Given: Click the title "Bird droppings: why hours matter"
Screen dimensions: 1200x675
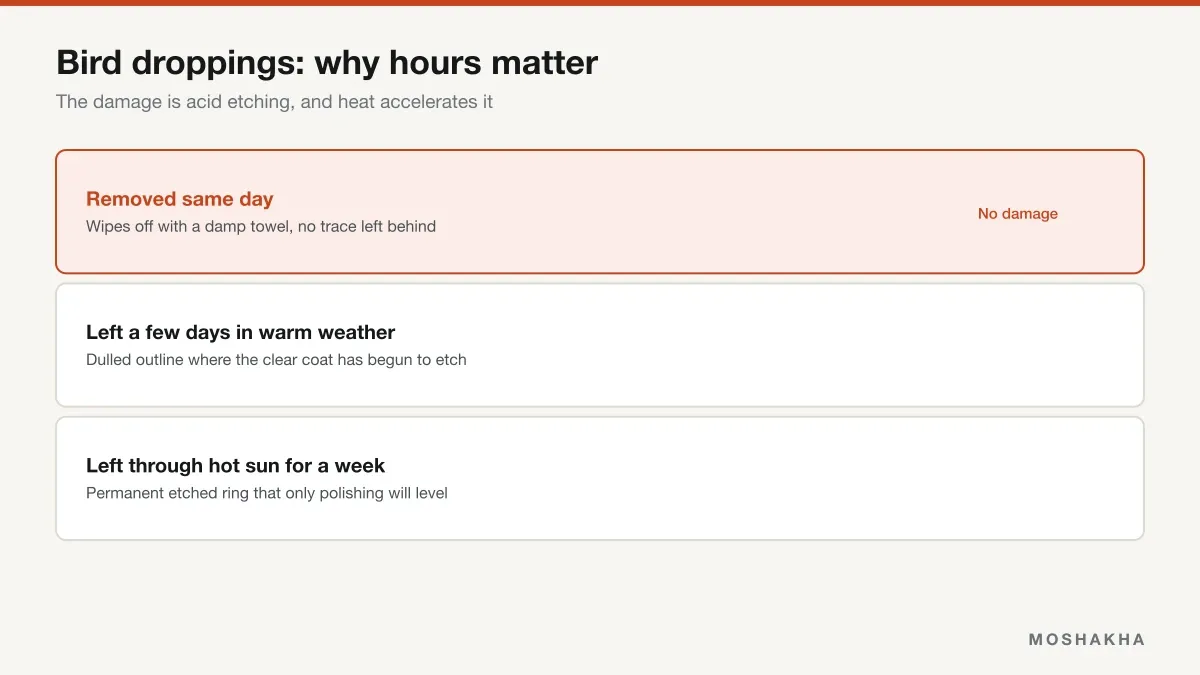Looking at the screenshot, I should click(327, 63).
